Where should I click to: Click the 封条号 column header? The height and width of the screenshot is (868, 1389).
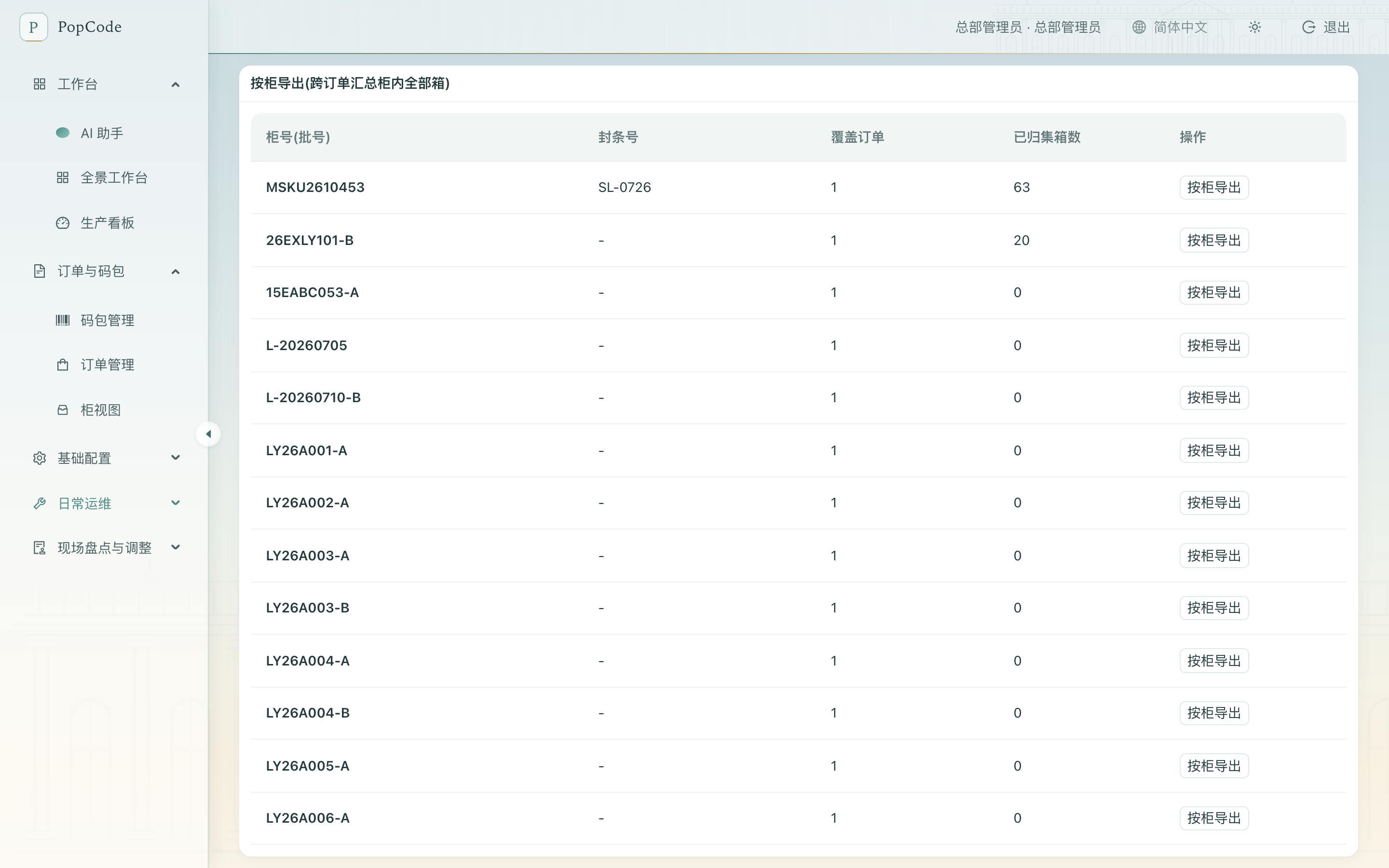point(618,137)
